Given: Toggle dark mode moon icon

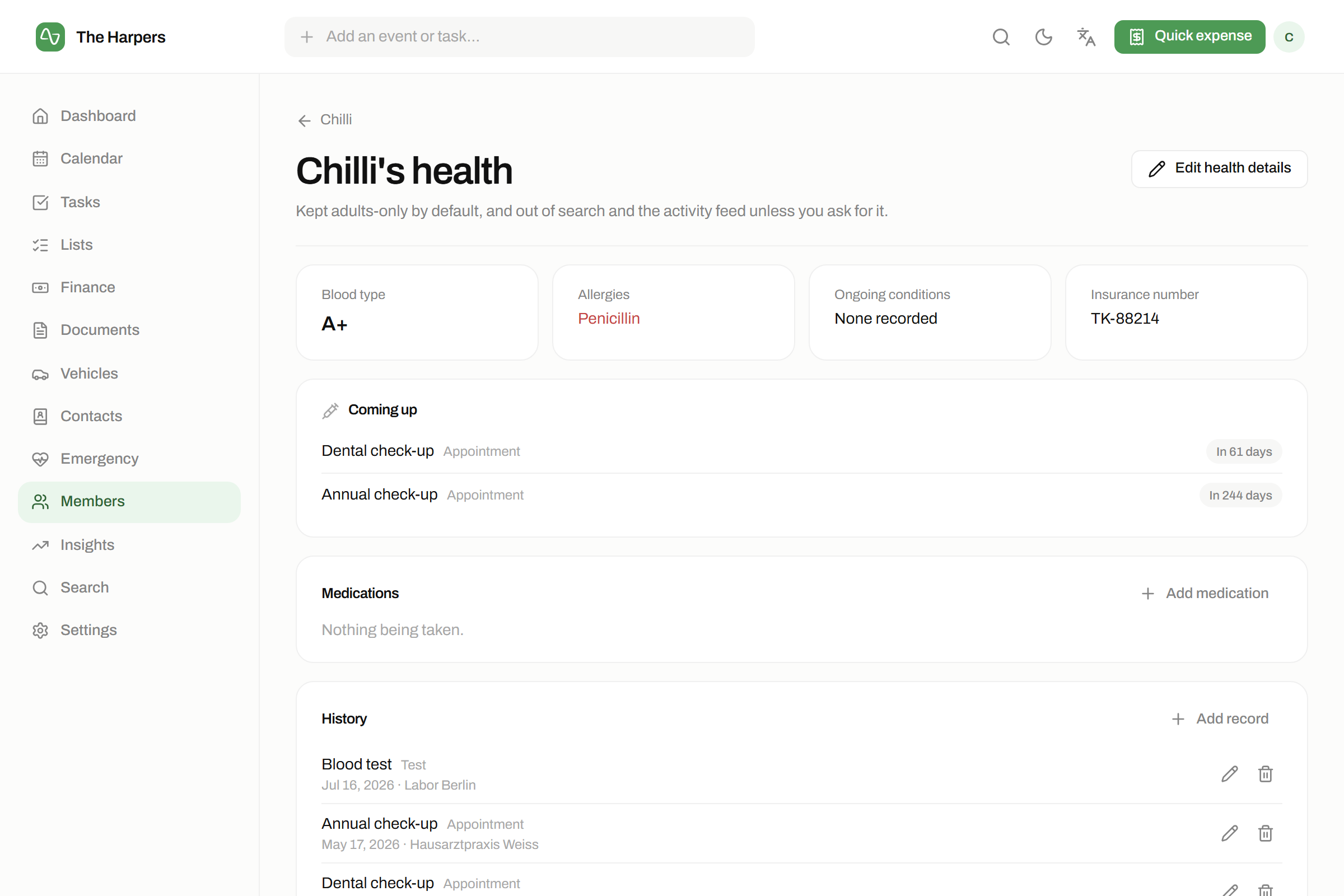Looking at the screenshot, I should coord(1043,37).
